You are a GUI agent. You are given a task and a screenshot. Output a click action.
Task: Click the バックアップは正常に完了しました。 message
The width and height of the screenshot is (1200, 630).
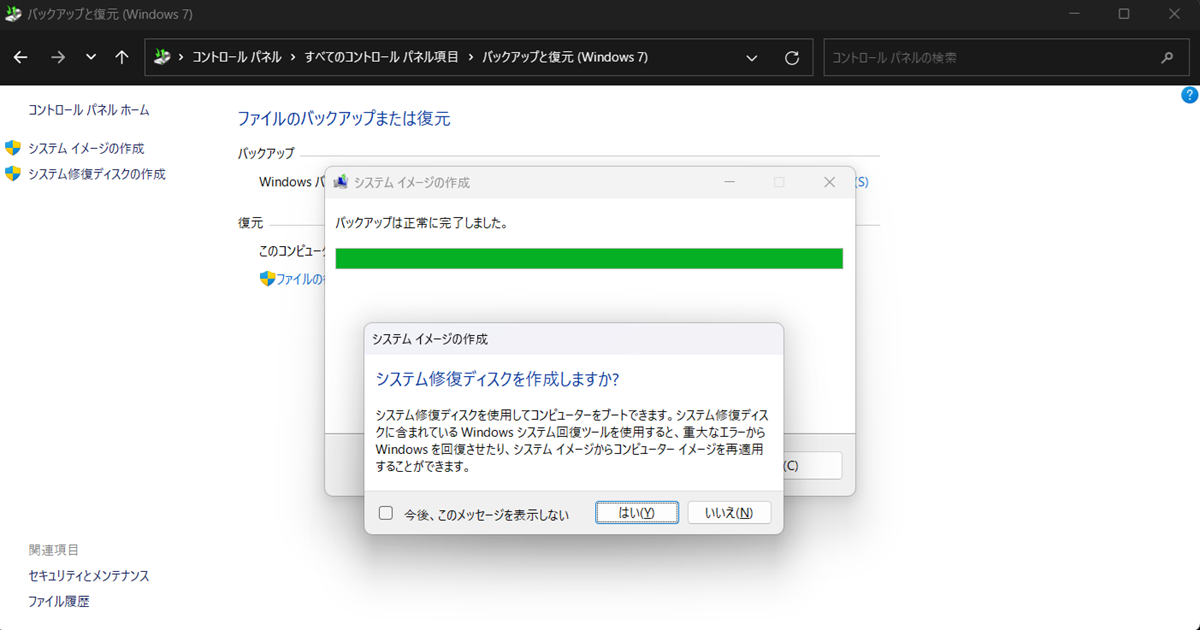[421, 223]
